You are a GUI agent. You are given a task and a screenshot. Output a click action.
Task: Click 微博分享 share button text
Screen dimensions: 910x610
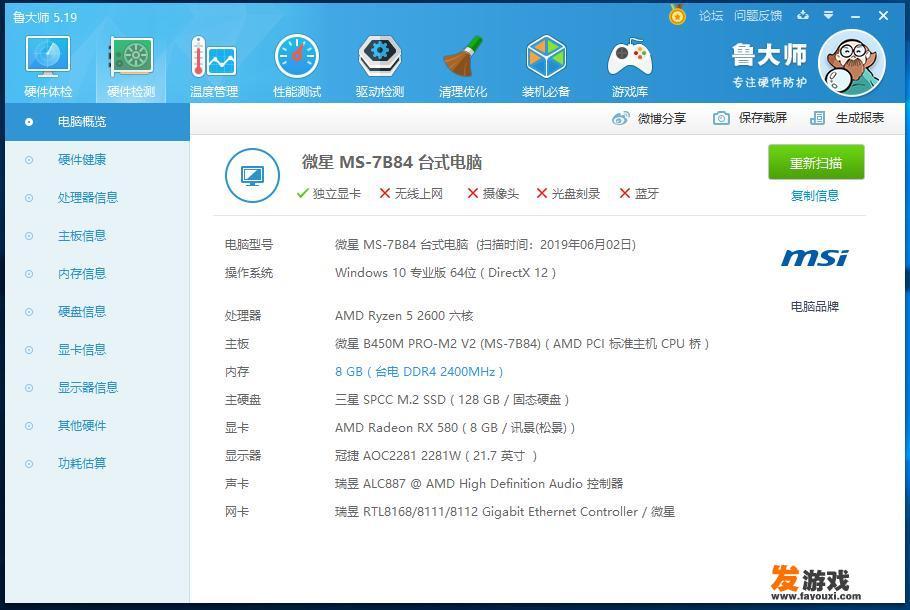(x=662, y=118)
